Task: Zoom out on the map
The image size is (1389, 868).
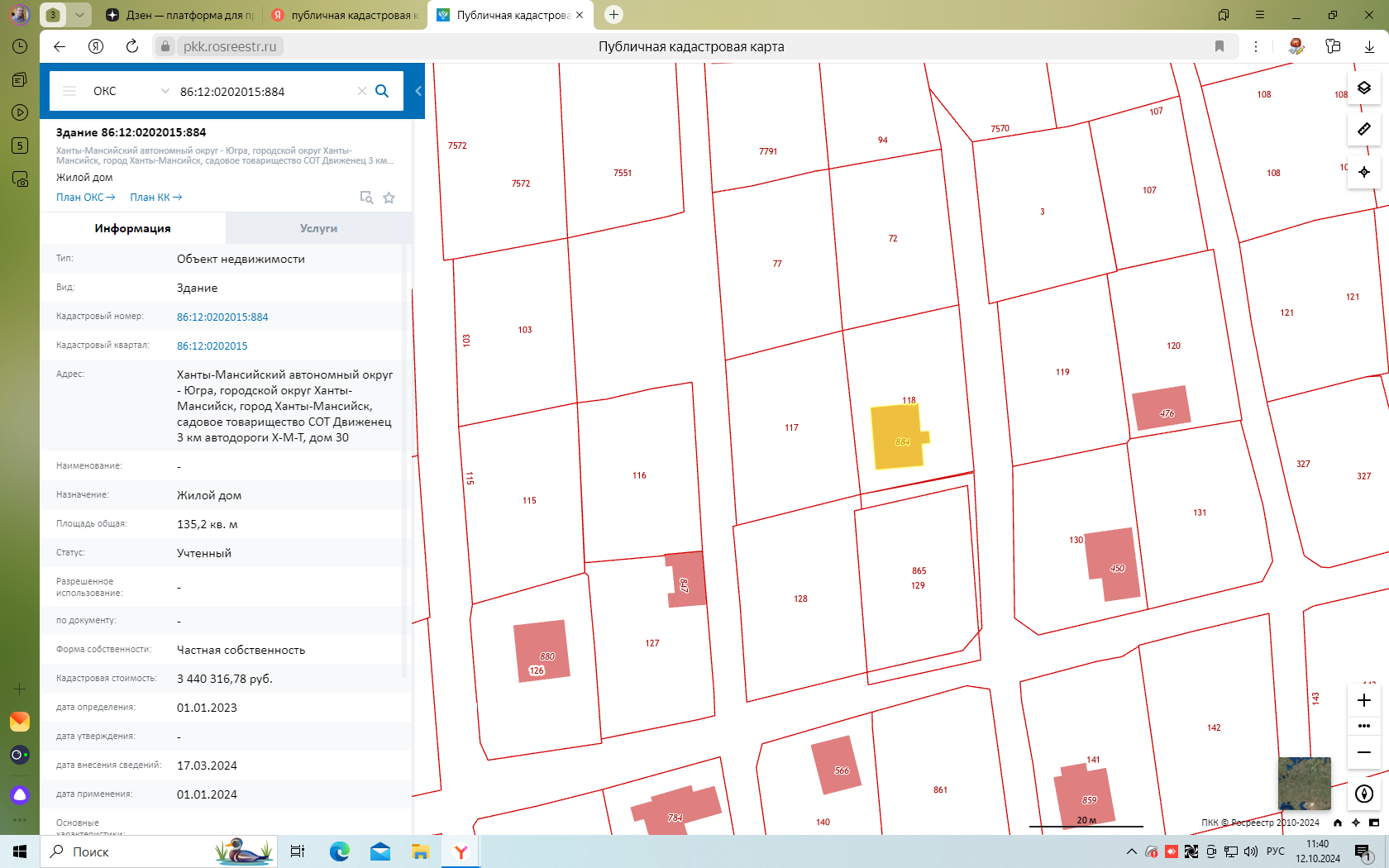Action: click(1364, 752)
